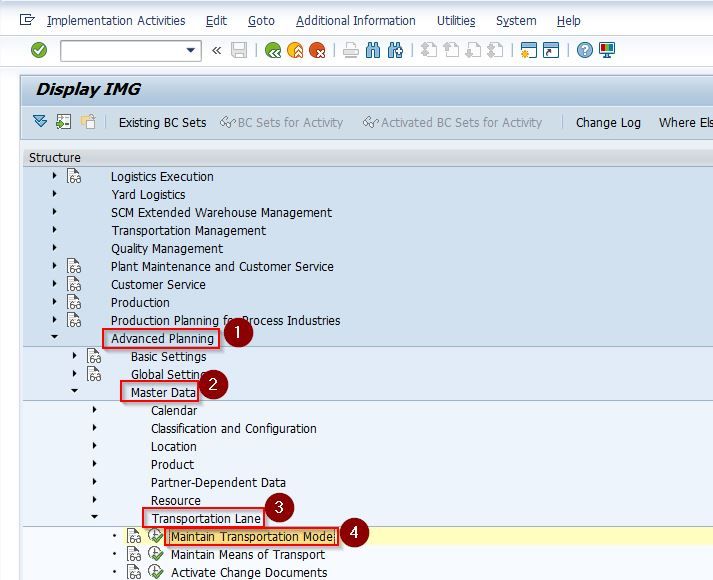Open the Goto menu
Image resolution: width=713 pixels, height=580 pixels.
pyautogui.click(x=261, y=21)
